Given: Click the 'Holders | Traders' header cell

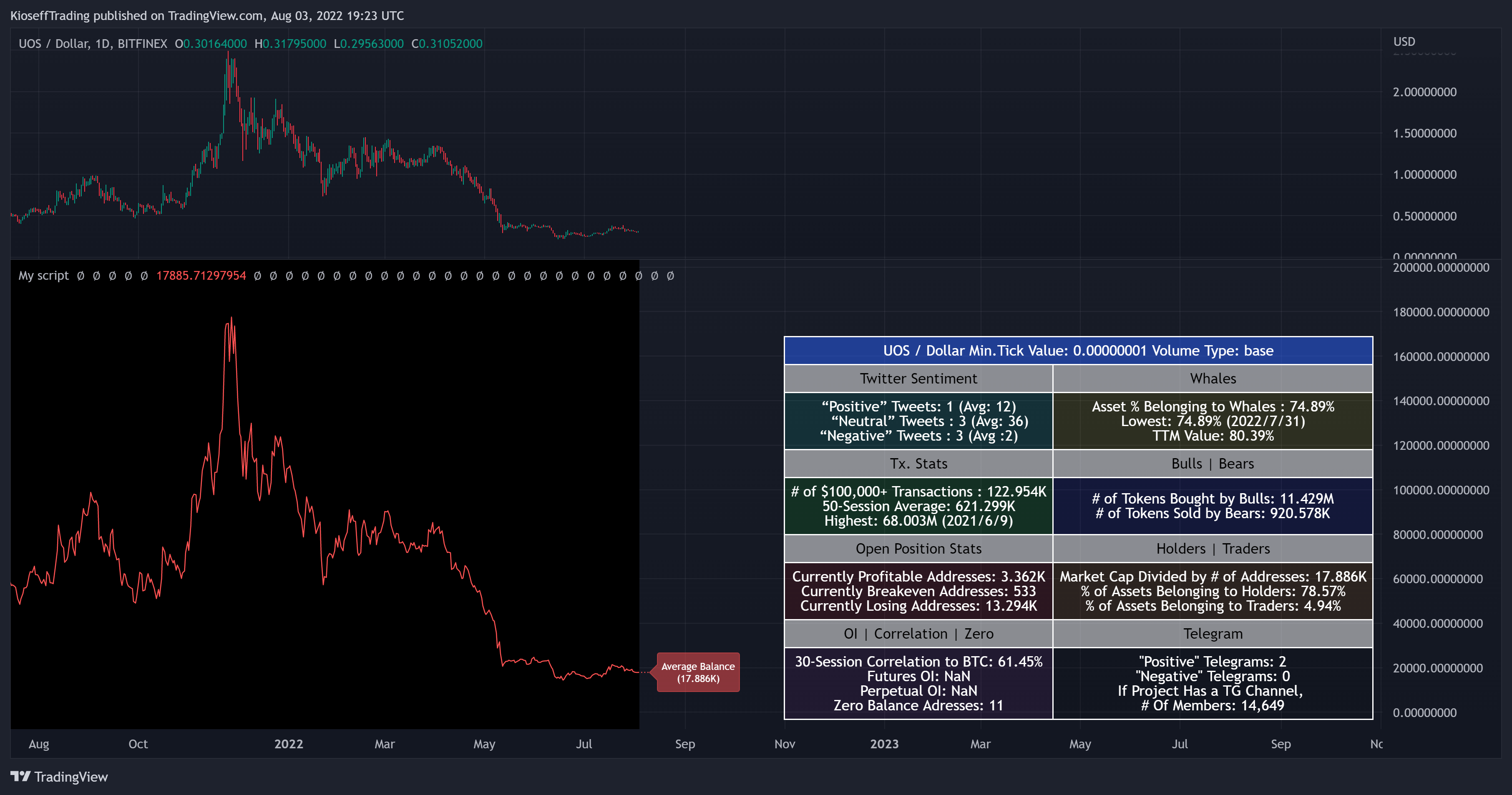Looking at the screenshot, I should click(1213, 549).
